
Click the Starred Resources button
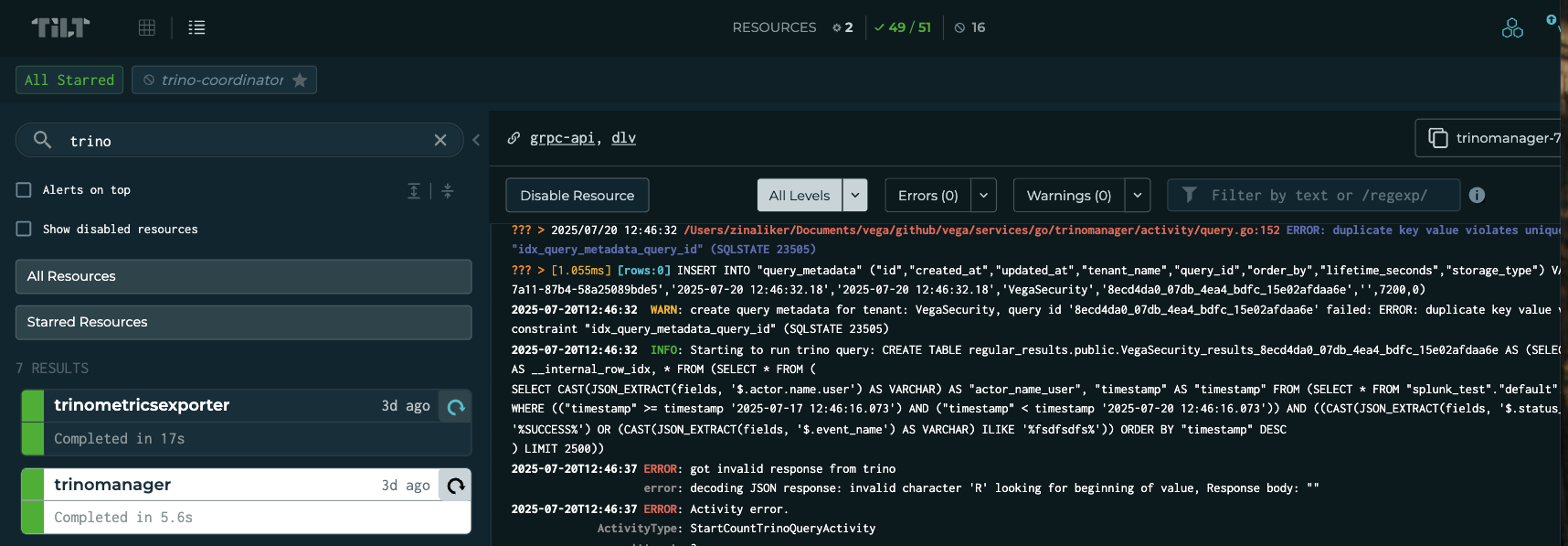tap(244, 322)
